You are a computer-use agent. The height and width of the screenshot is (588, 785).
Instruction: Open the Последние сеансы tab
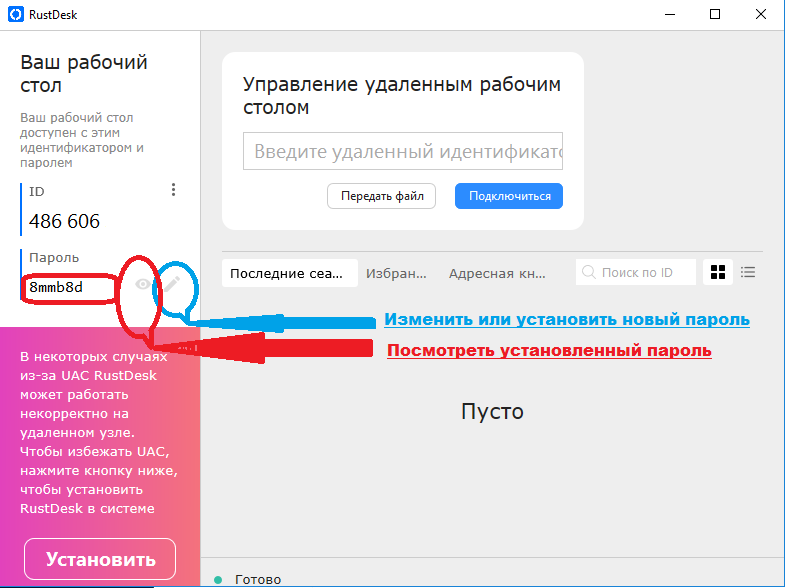289,273
